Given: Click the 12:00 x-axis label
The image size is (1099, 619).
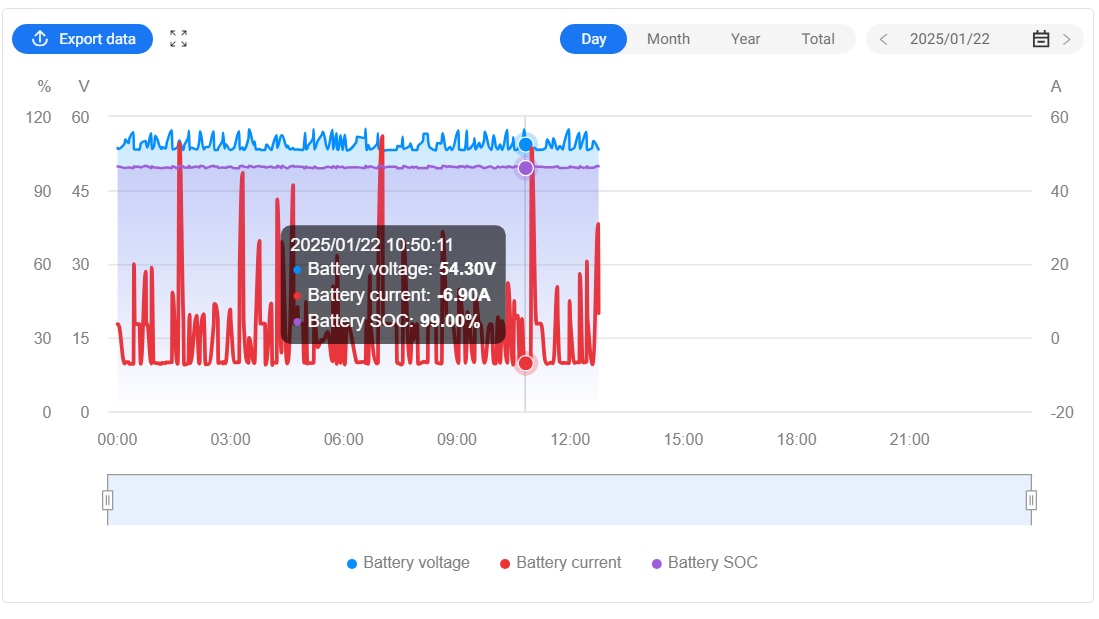Looking at the screenshot, I should click(x=570, y=440).
